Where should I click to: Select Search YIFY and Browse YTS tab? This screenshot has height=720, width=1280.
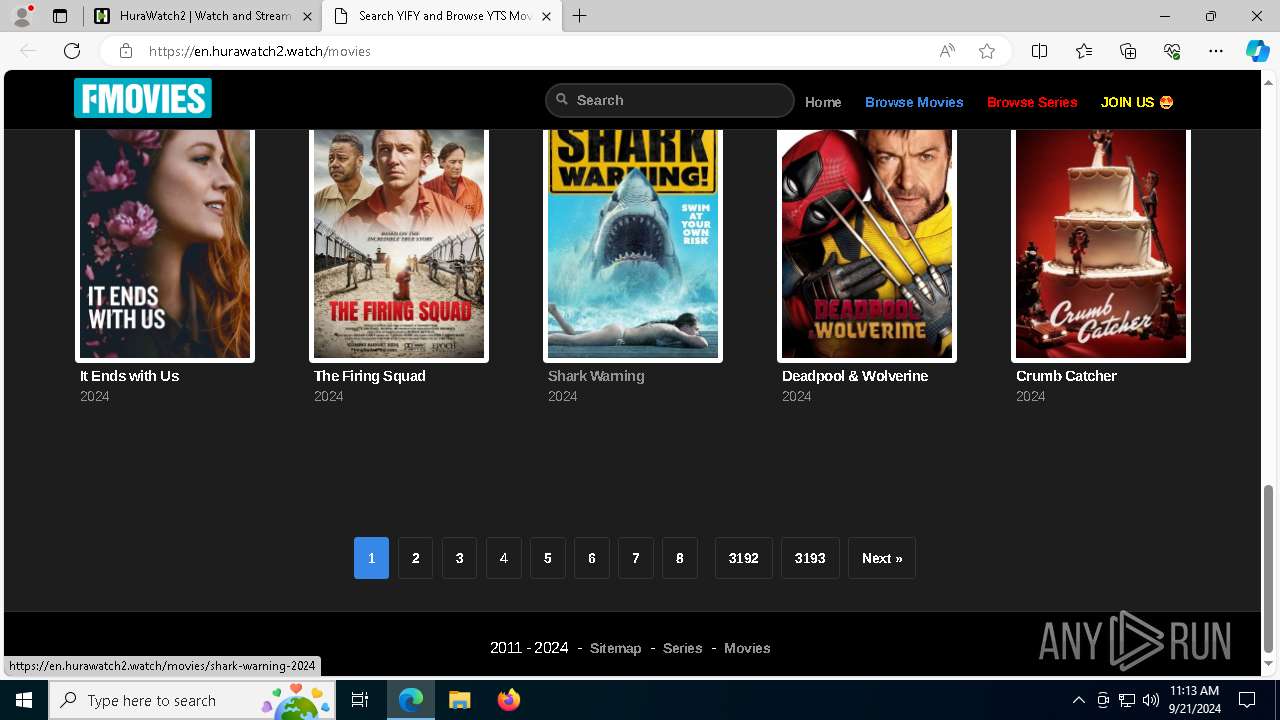[x=441, y=16]
